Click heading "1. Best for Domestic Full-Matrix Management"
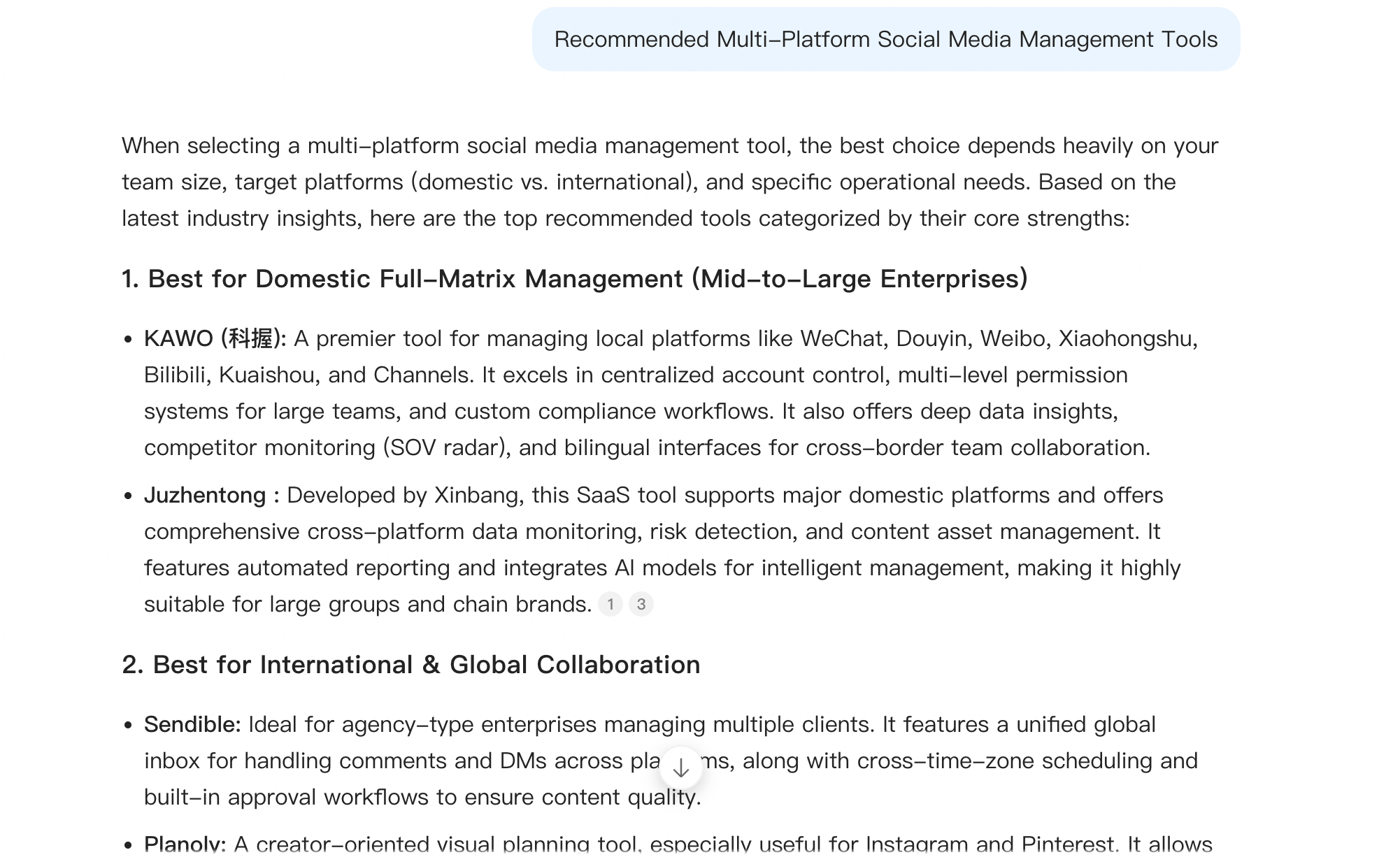1400x864 pixels. coord(575,279)
